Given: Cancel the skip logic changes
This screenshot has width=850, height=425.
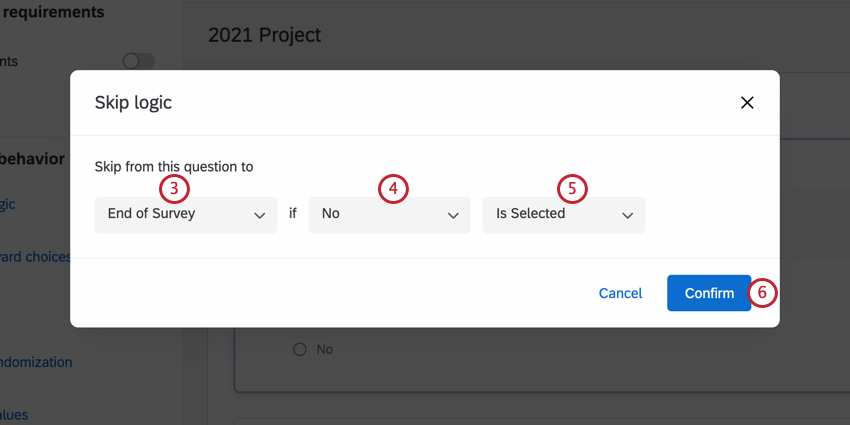Looking at the screenshot, I should click(620, 293).
